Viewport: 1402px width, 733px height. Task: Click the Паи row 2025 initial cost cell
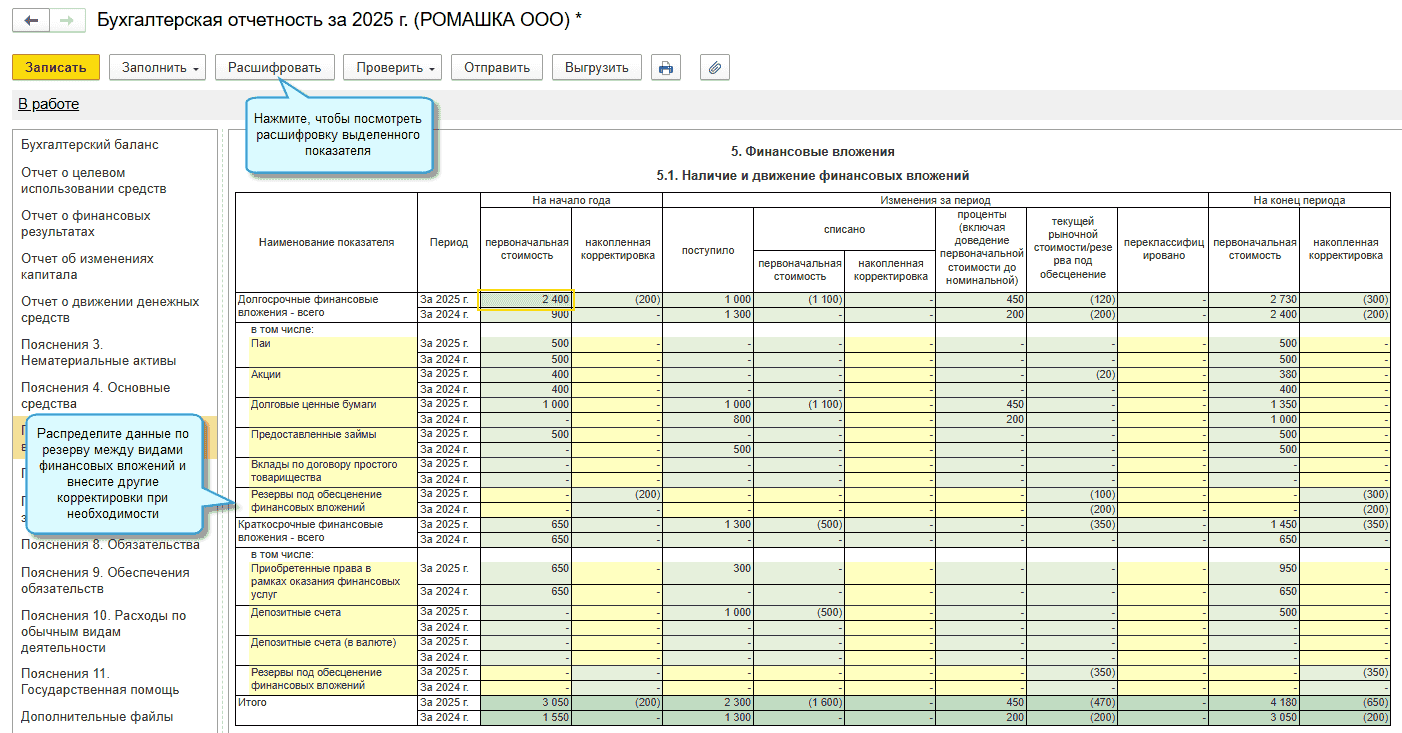[x=525, y=344]
